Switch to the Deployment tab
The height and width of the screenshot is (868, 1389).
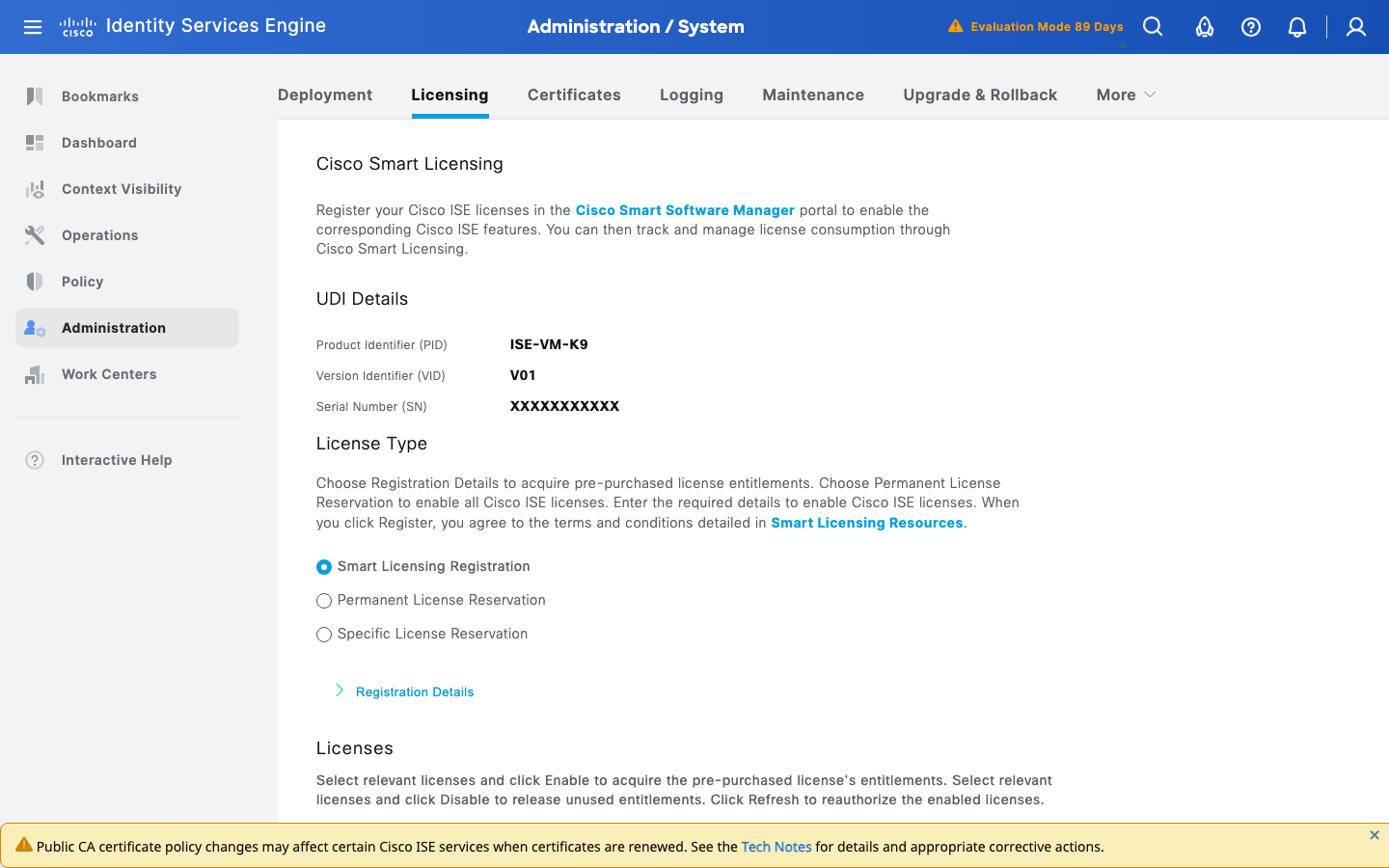pos(325,95)
